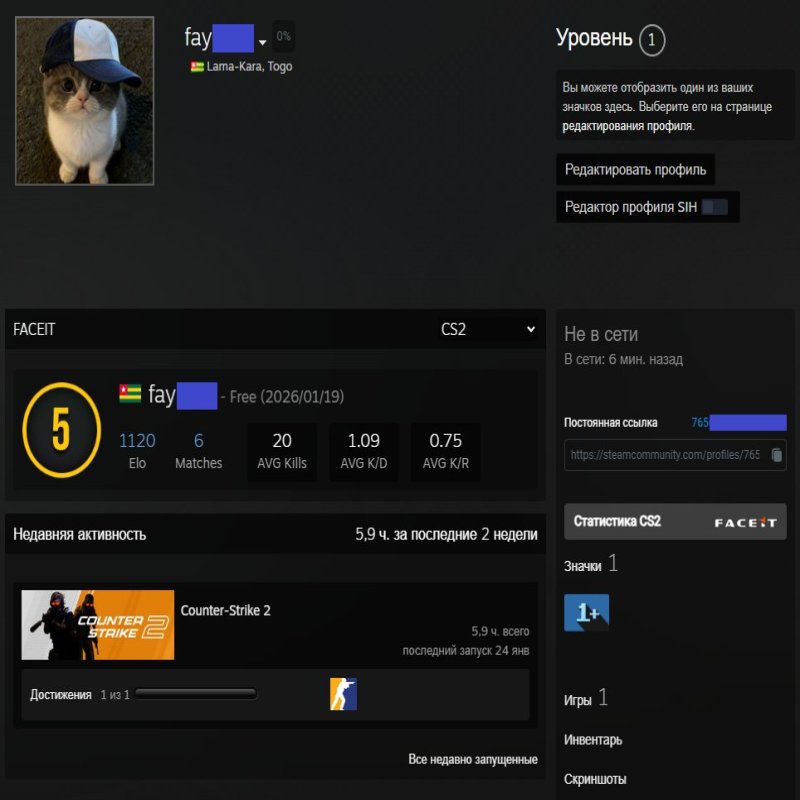Open the Инвентарь section
The height and width of the screenshot is (800, 800).
(x=591, y=740)
